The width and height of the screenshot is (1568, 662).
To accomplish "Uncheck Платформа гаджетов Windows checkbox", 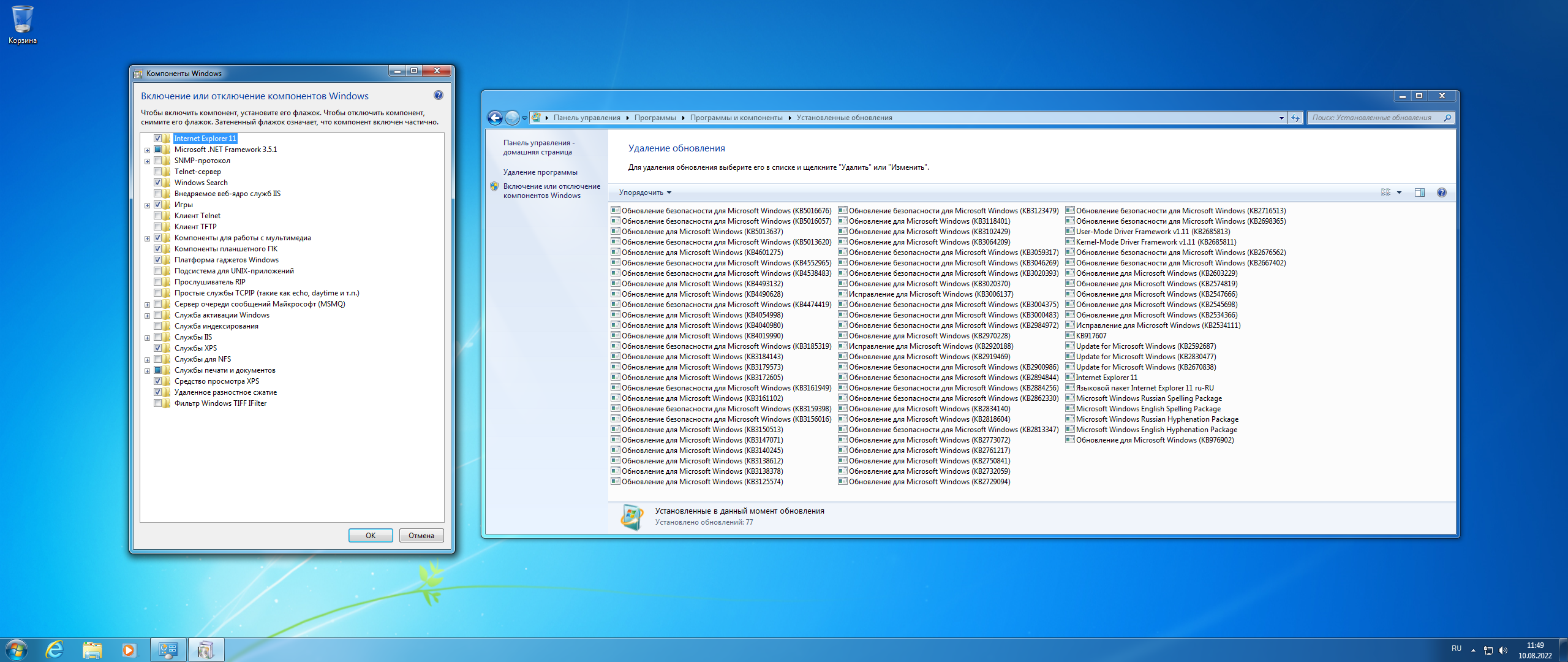I will 157,260.
